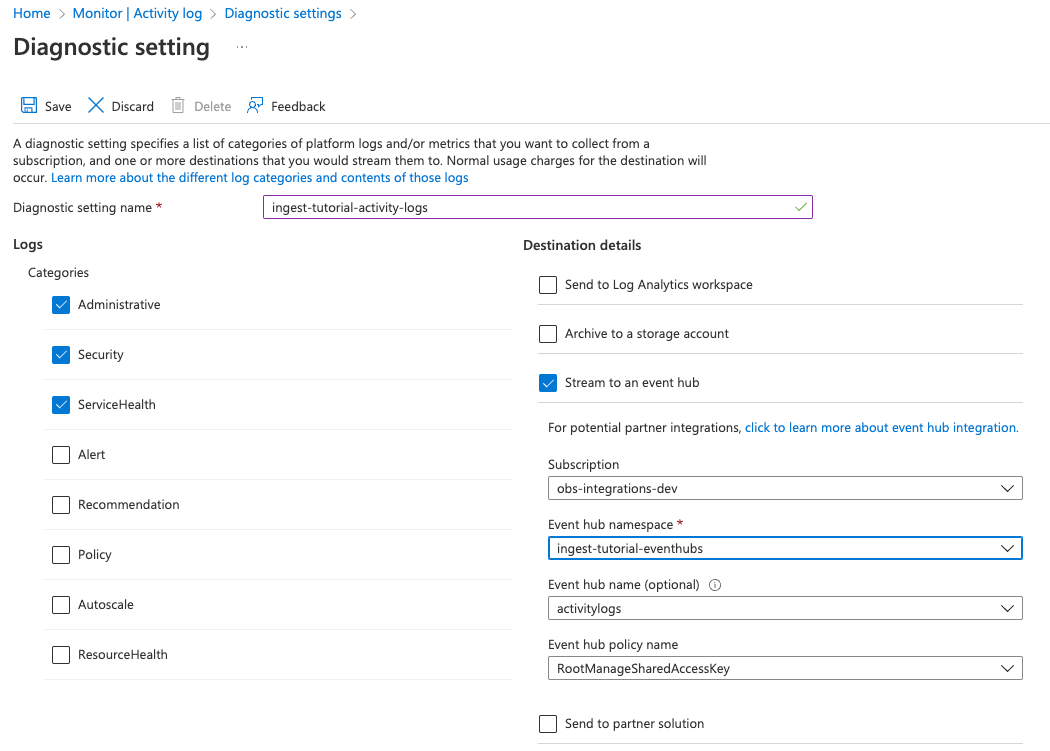This screenshot has height=751, width=1050.
Task: Click the green validation checkmark in the name field
Action: pyautogui.click(x=799, y=207)
